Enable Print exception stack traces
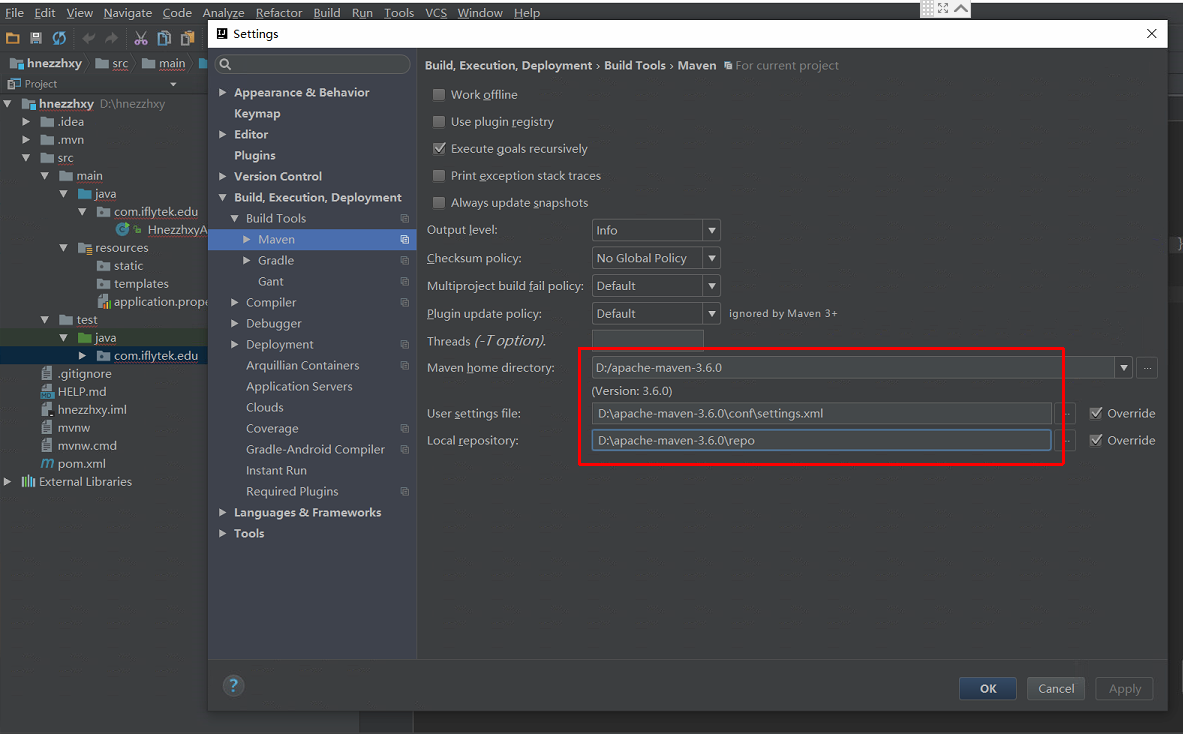1183x734 pixels. [438, 176]
